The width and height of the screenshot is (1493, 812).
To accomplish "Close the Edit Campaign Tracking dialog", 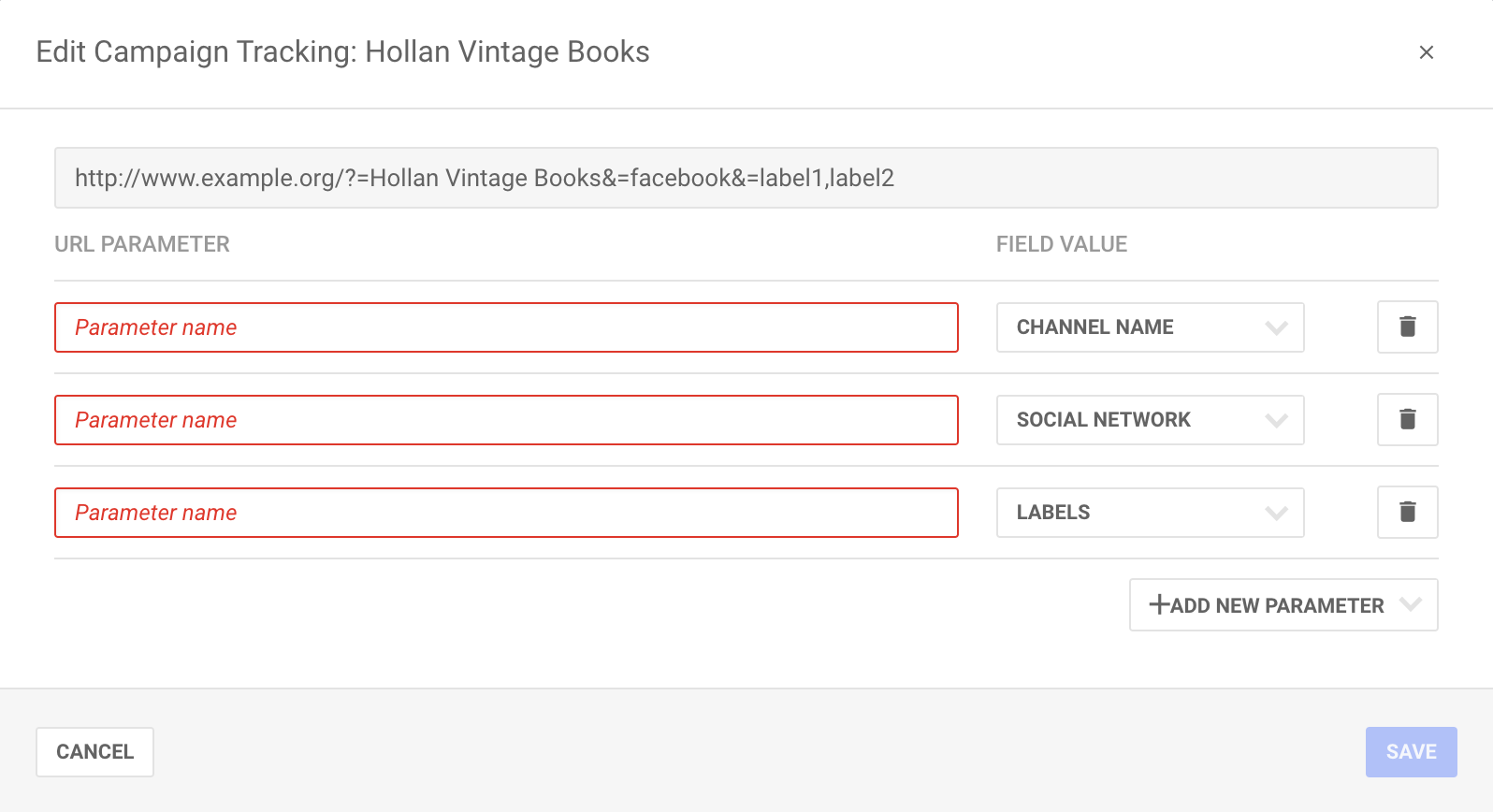I will pos(1426,52).
